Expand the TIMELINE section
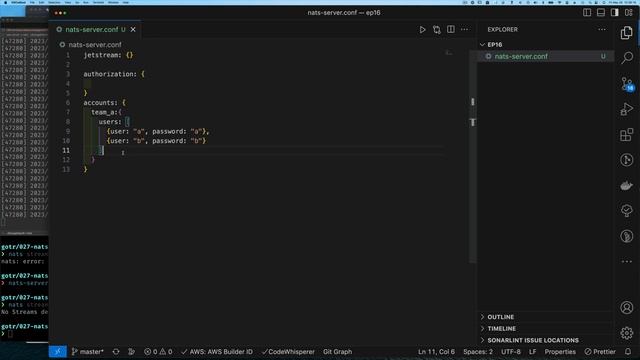640x360 pixels. coord(545,329)
